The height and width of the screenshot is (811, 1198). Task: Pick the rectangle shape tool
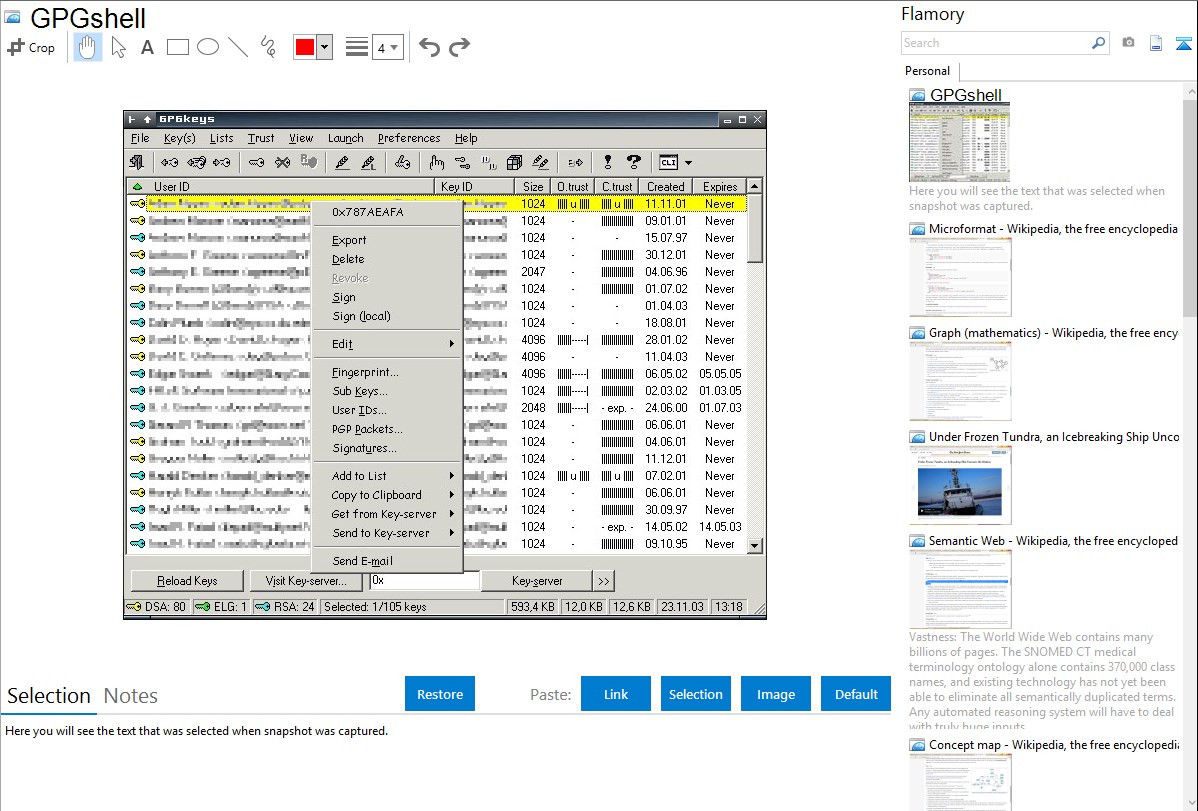178,47
